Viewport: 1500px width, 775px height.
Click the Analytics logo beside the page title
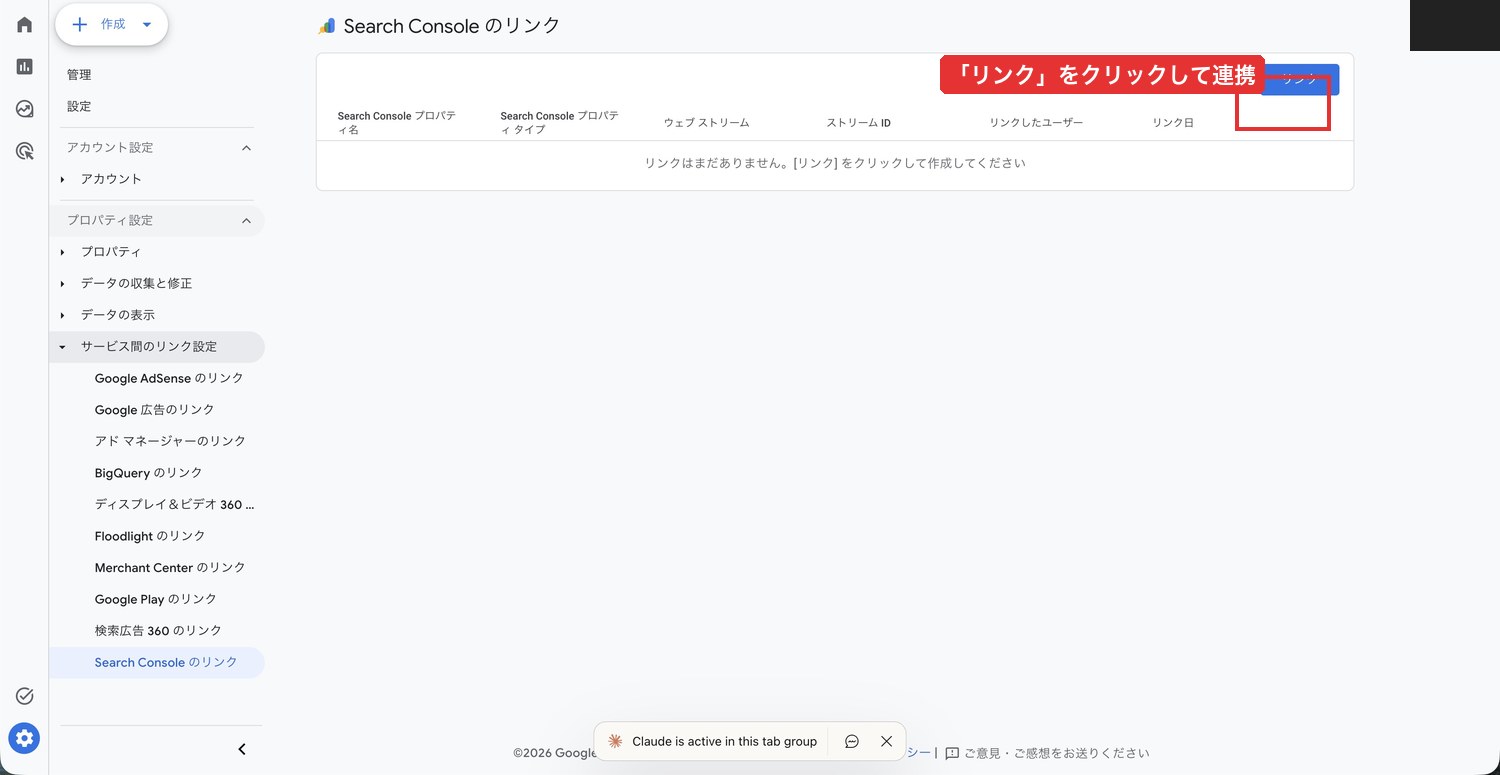[x=326, y=27]
